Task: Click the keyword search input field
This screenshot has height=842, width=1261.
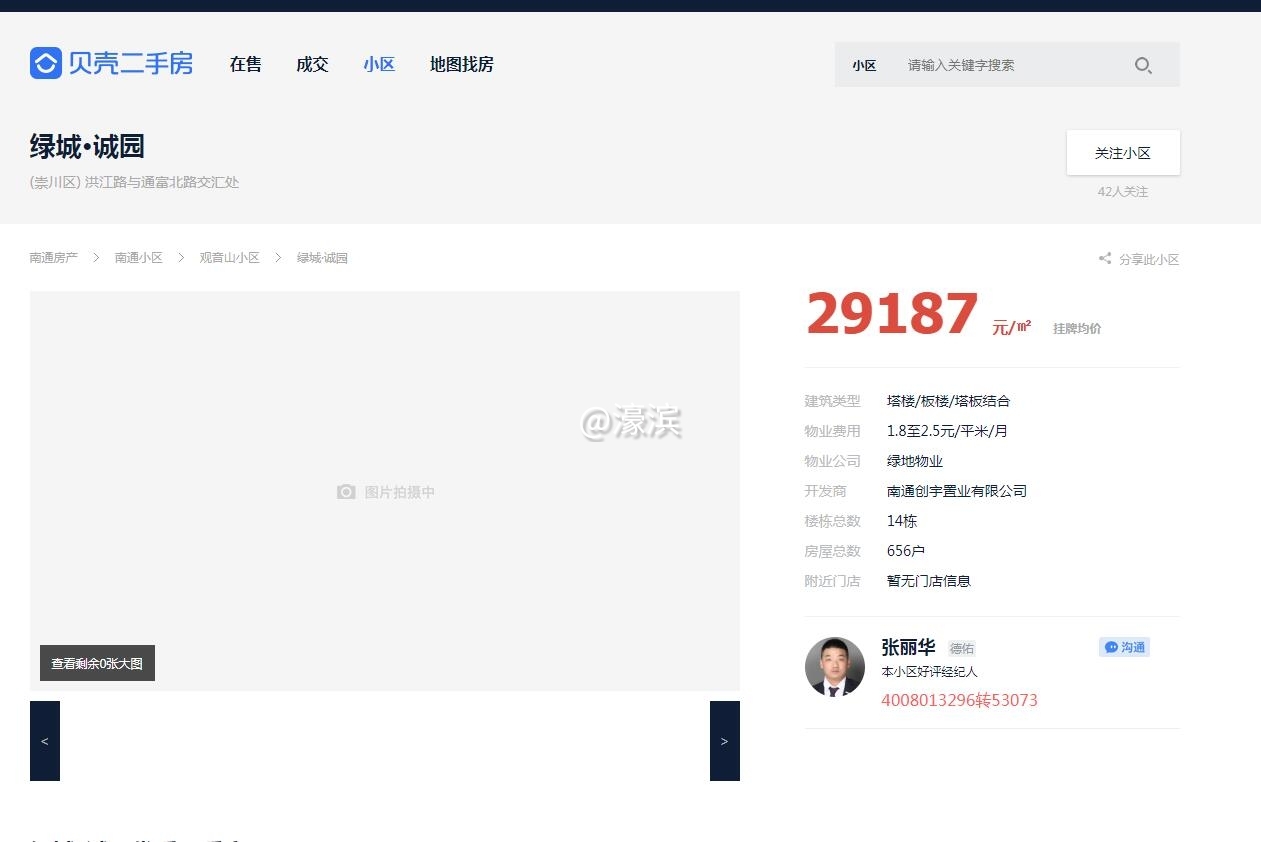Action: pyautogui.click(x=1000, y=65)
